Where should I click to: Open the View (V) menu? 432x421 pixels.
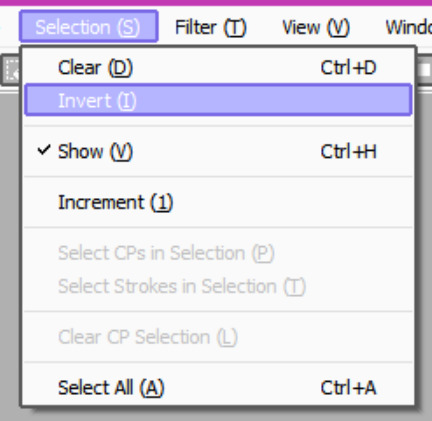coord(316,27)
